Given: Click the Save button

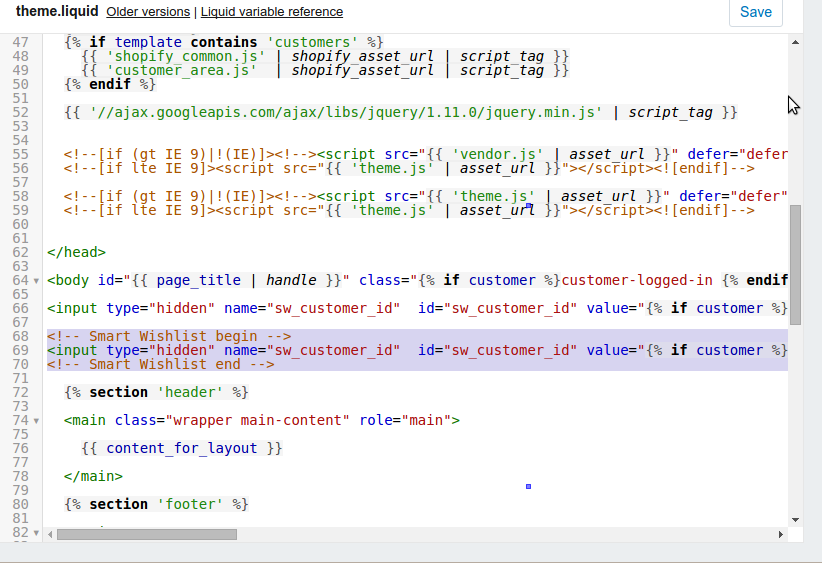Looking at the screenshot, I should (x=755, y=12).
